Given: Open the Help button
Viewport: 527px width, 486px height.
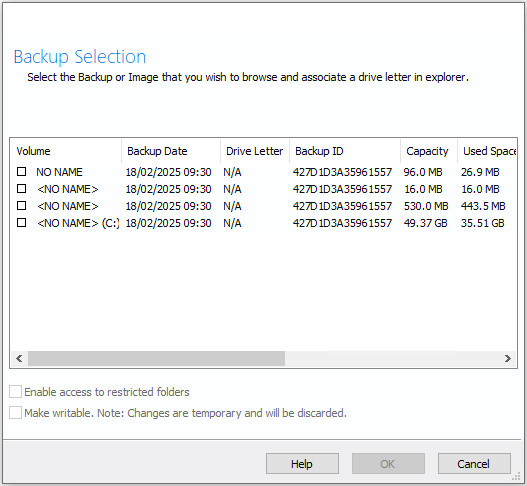Looking at the screenshot, I should 302,464.
